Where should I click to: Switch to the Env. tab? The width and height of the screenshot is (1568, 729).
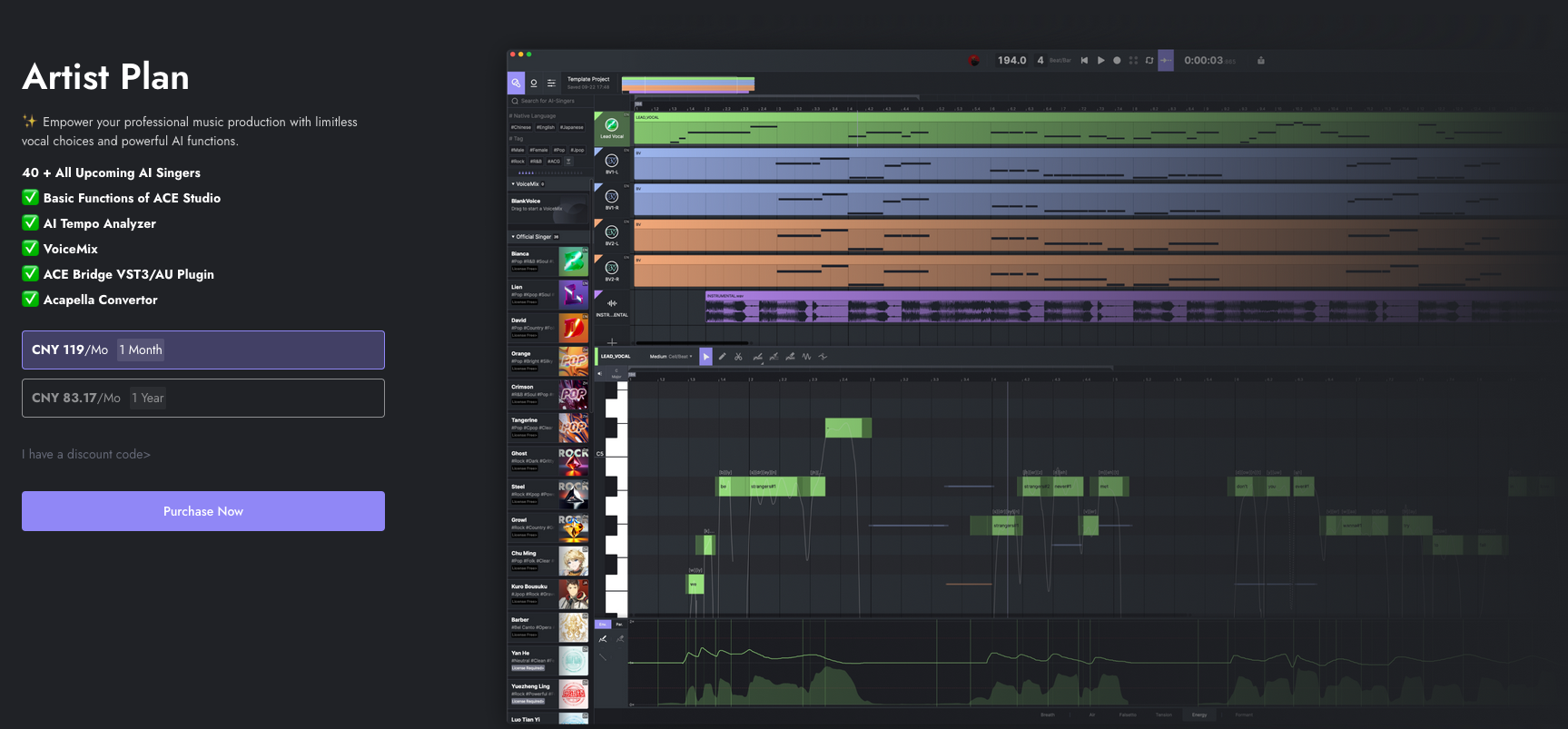[603, 624]
